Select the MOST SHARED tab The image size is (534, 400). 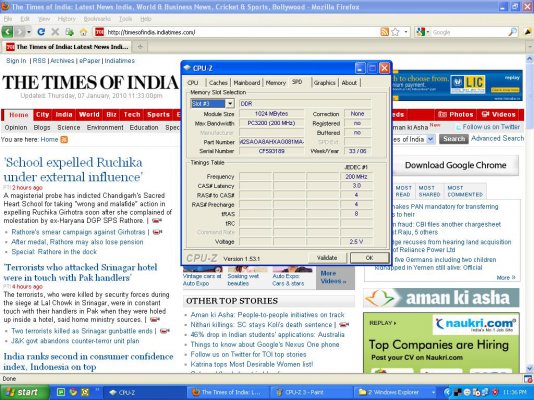[429, 191]
